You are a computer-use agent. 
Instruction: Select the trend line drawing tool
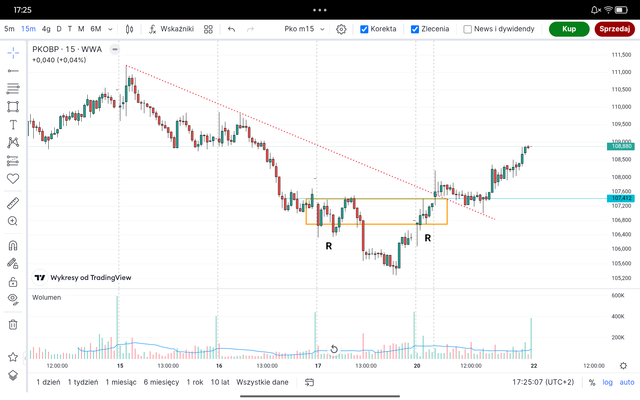point(13,71)
